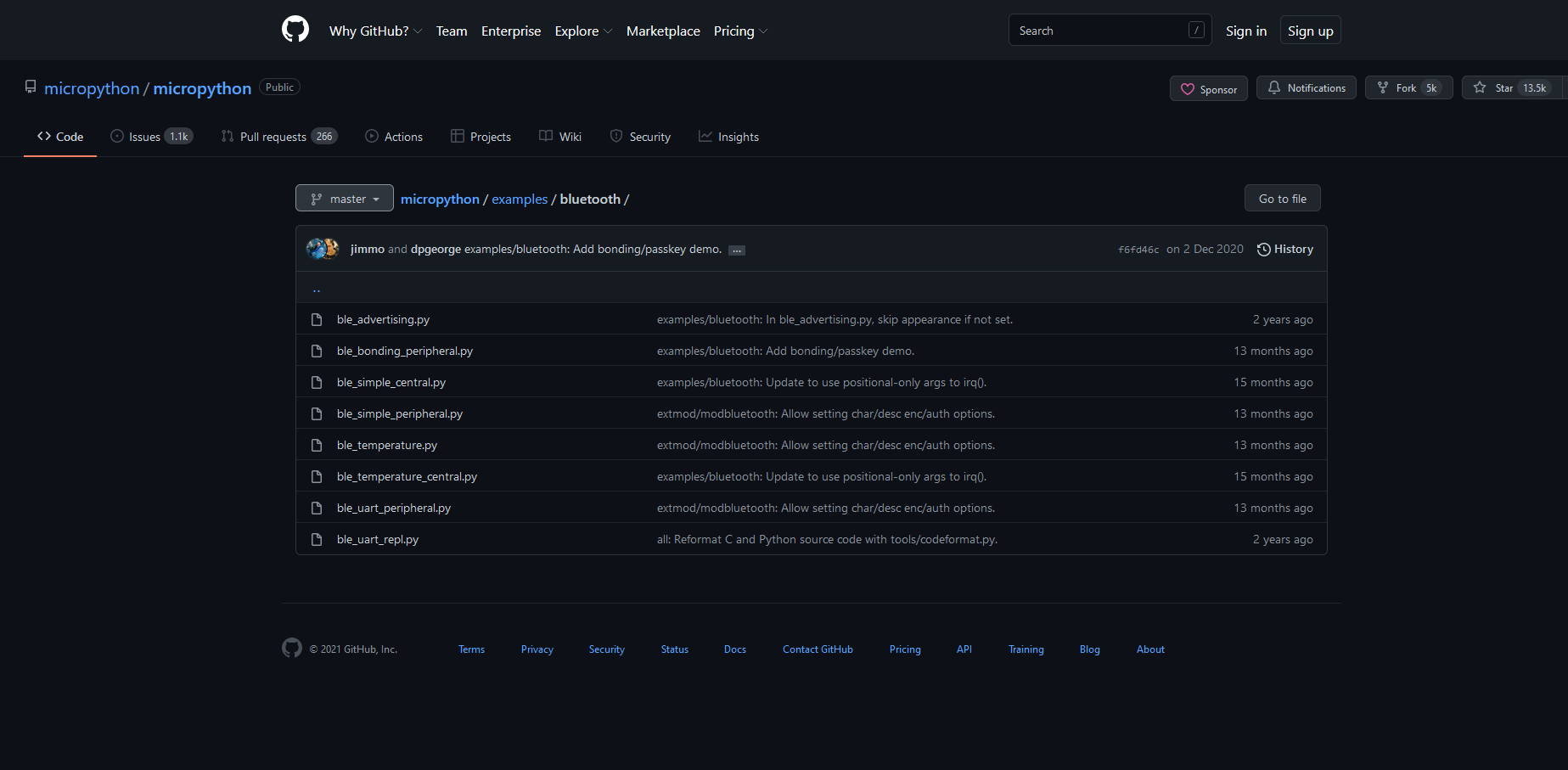This screenshot has height=770, width=1568.
Task: Go up to parent directory (..)
Action: 317,289
